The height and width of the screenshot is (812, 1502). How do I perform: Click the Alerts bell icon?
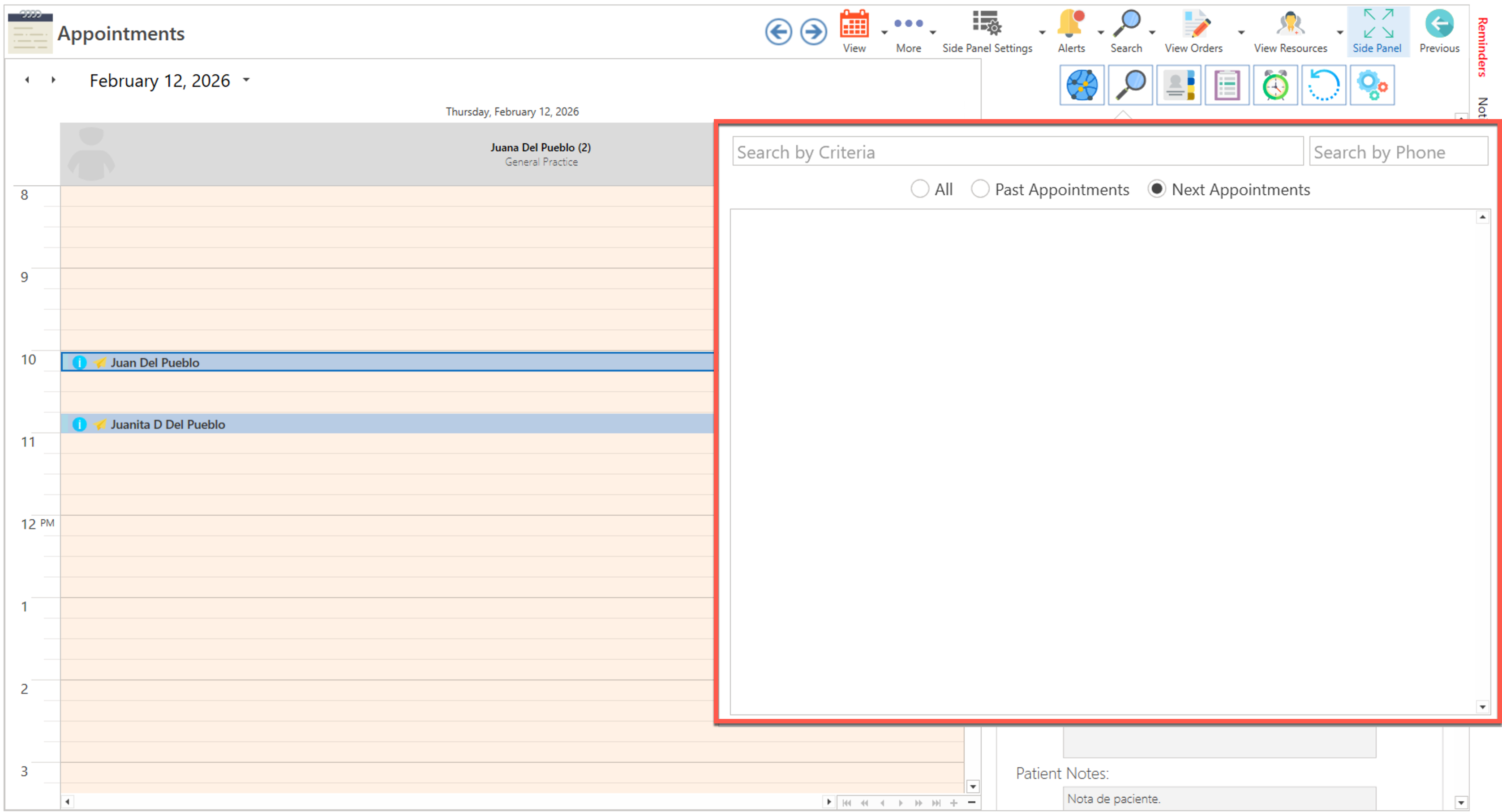coord(1071,25)
